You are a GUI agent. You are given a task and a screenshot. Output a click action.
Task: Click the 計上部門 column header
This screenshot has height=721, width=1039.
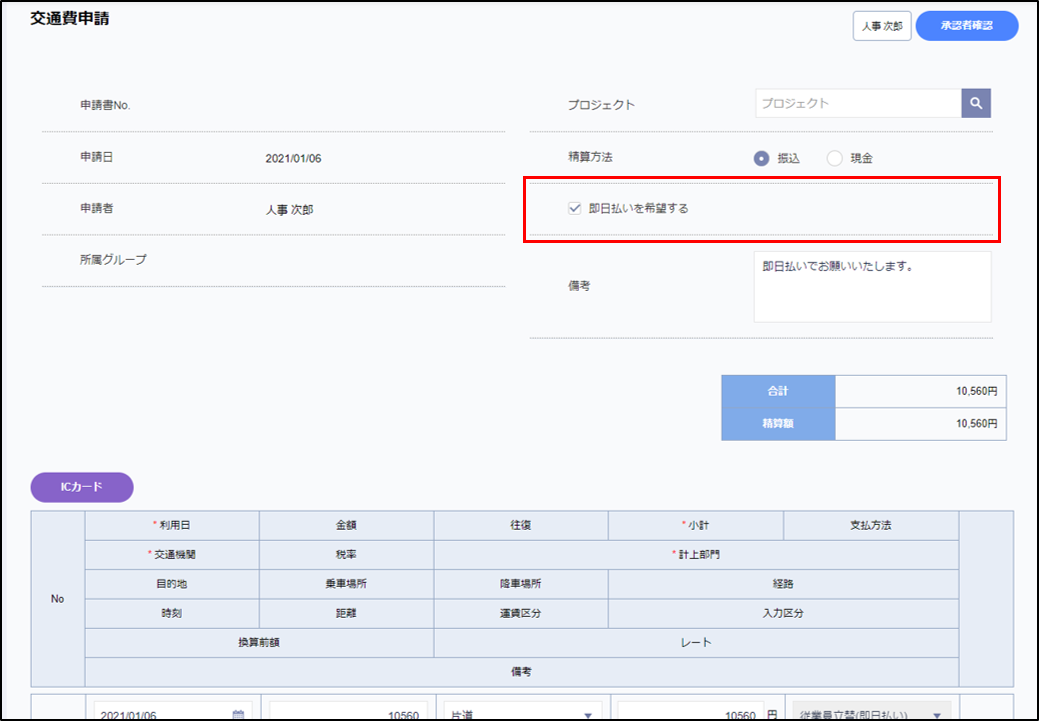pos(695,554)
